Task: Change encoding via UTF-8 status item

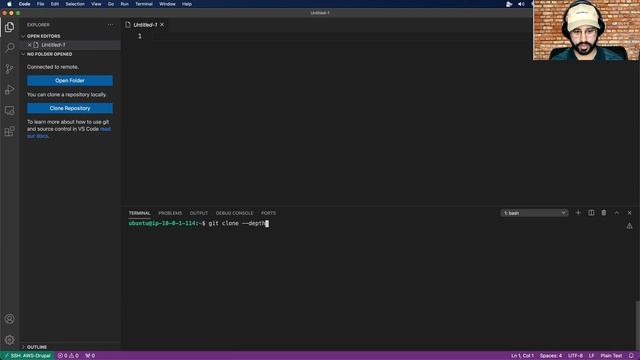Action: pos(576,356)
